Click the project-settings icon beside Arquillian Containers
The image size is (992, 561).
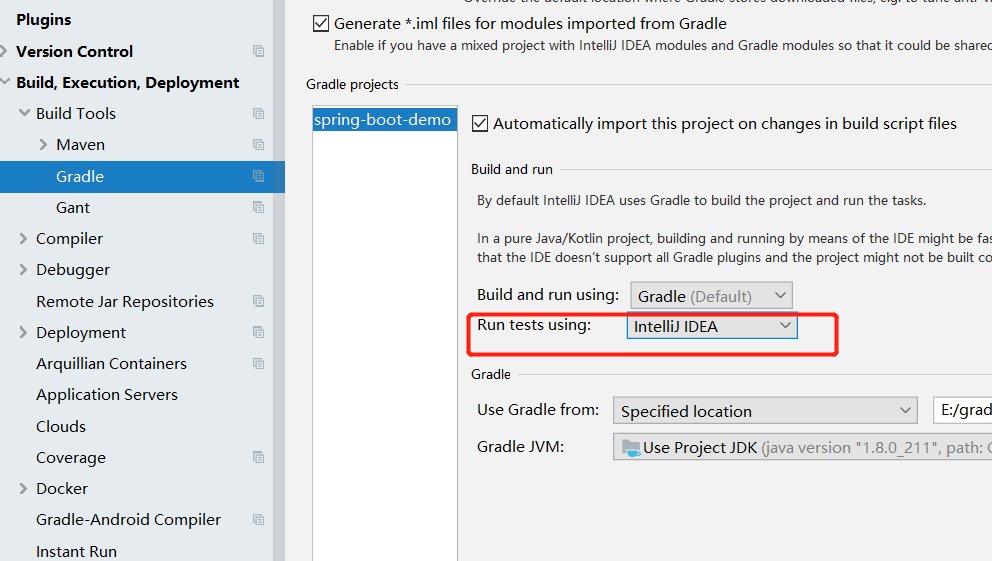coord(258,364)
